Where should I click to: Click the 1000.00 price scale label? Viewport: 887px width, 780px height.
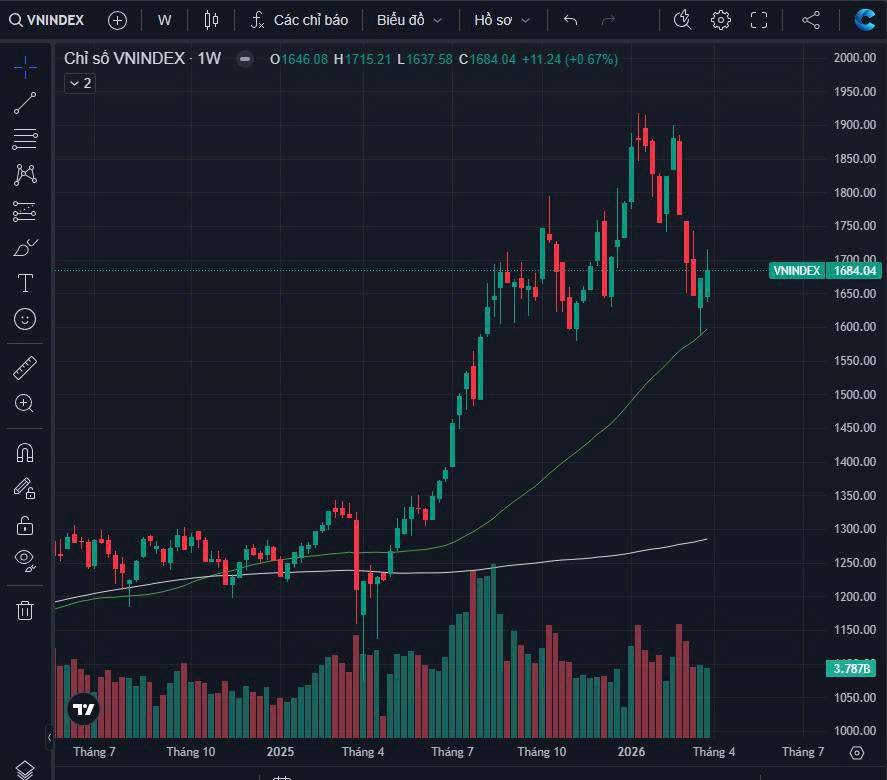click(854, 731)
